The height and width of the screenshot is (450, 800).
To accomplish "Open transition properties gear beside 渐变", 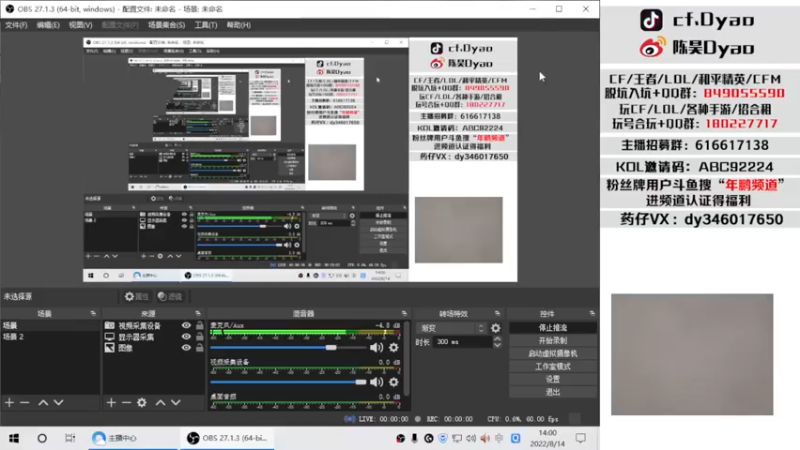I will click(495, 328).
